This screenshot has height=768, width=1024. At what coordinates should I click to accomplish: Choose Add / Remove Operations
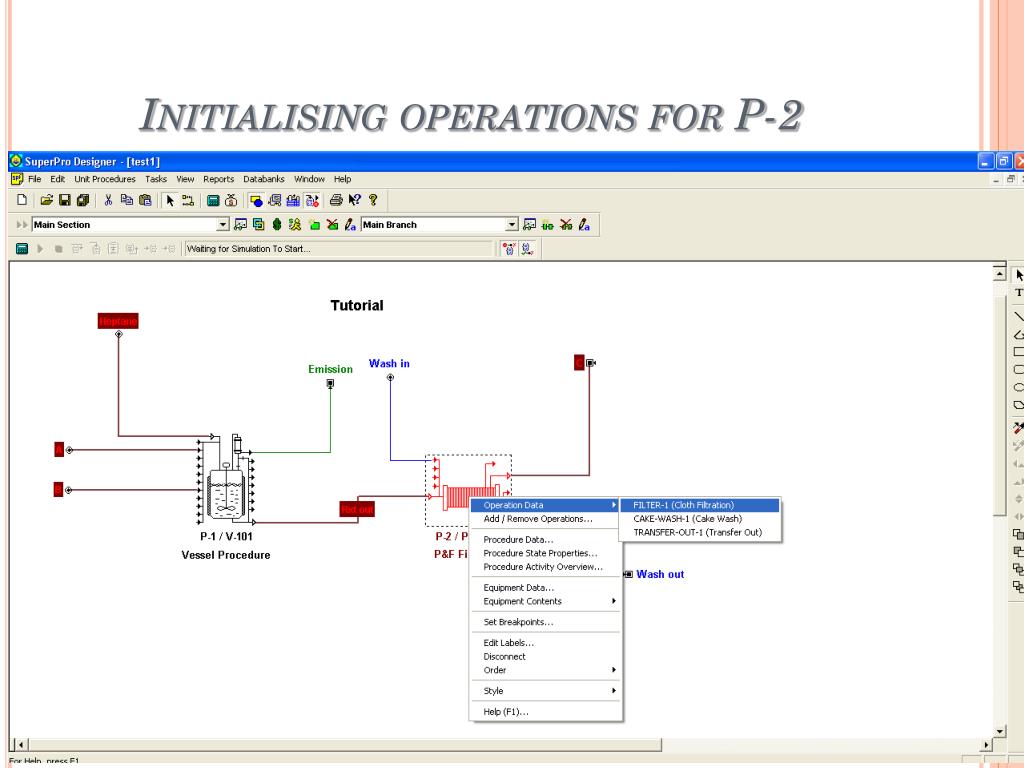545,519
